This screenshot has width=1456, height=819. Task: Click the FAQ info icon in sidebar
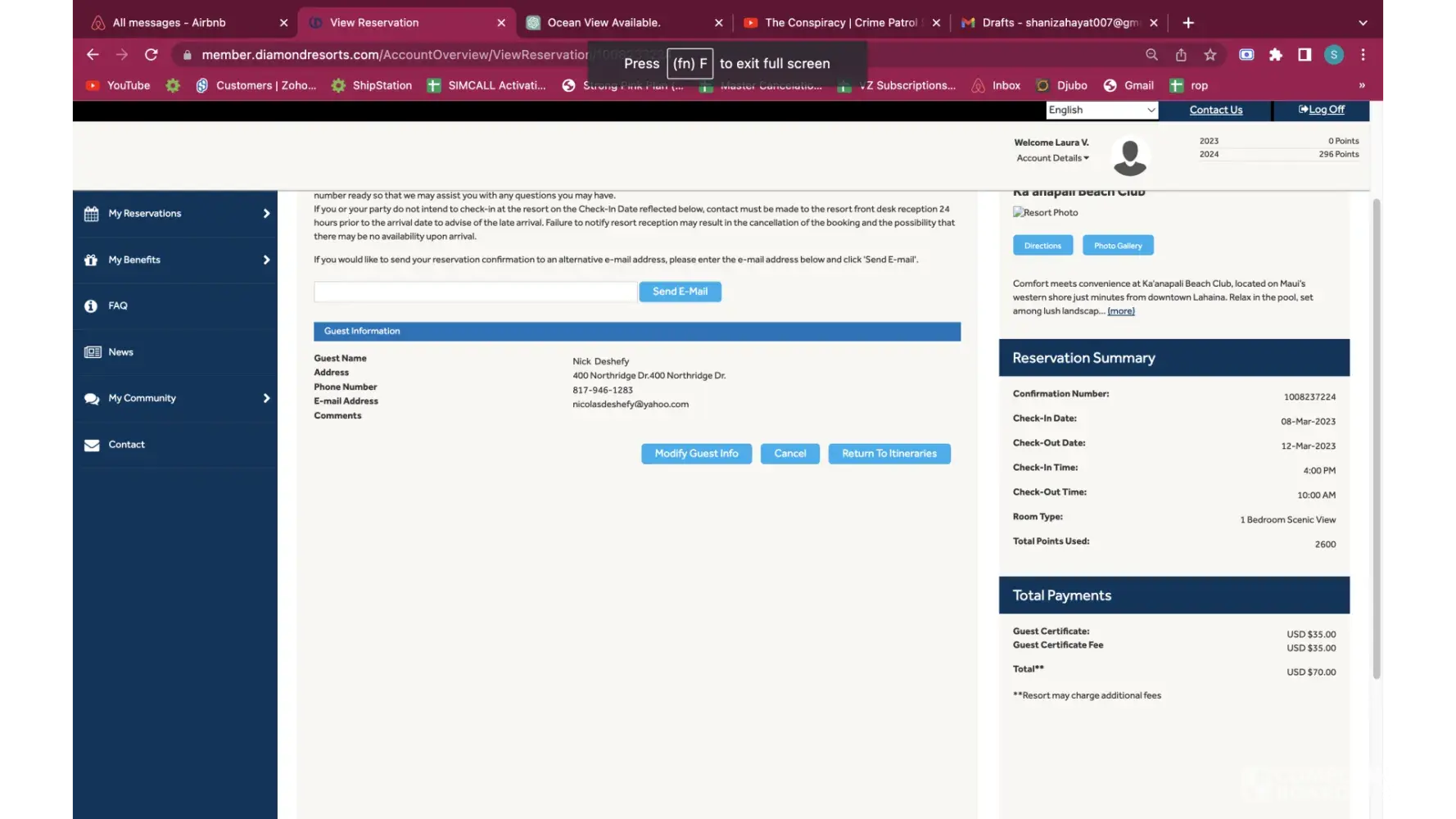[91, 306]
